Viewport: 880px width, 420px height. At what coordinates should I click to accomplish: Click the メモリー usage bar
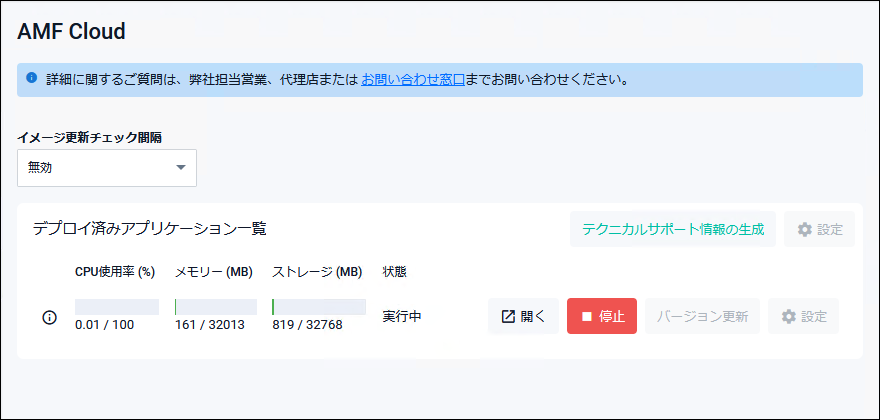[216, 307]
